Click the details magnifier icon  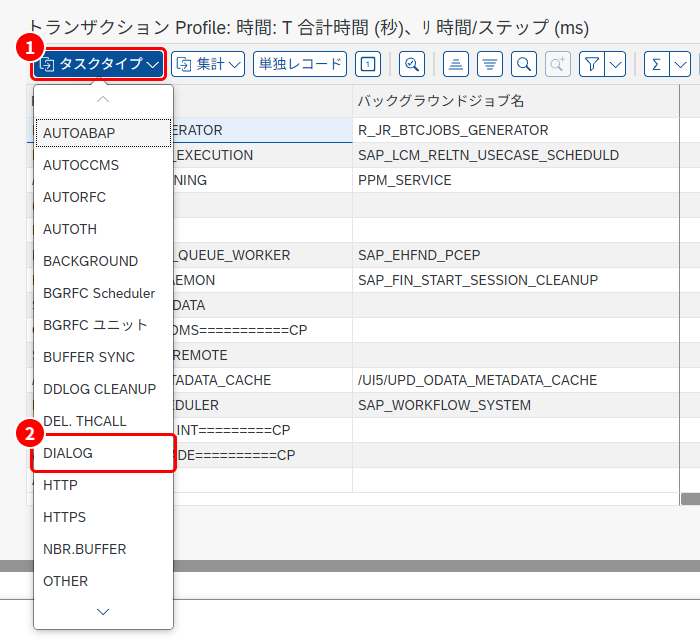point(412,64)
